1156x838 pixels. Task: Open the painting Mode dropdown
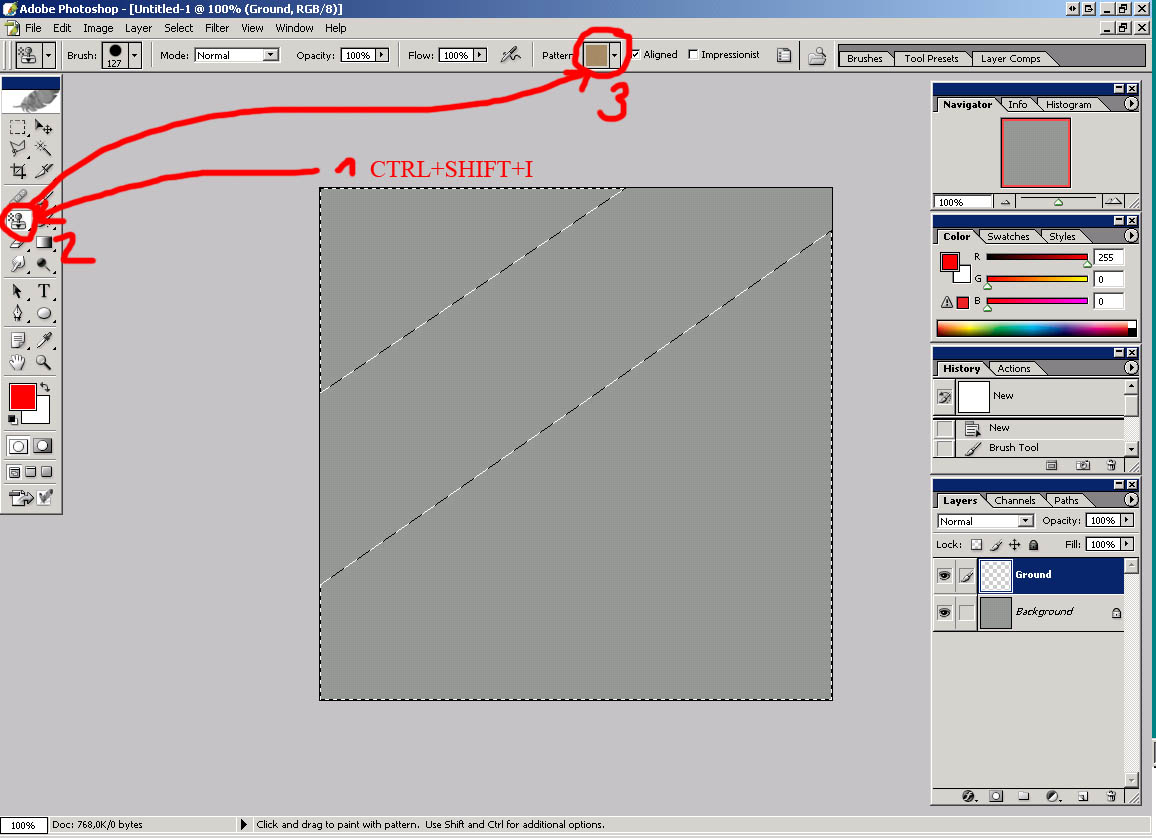point(271,55)
